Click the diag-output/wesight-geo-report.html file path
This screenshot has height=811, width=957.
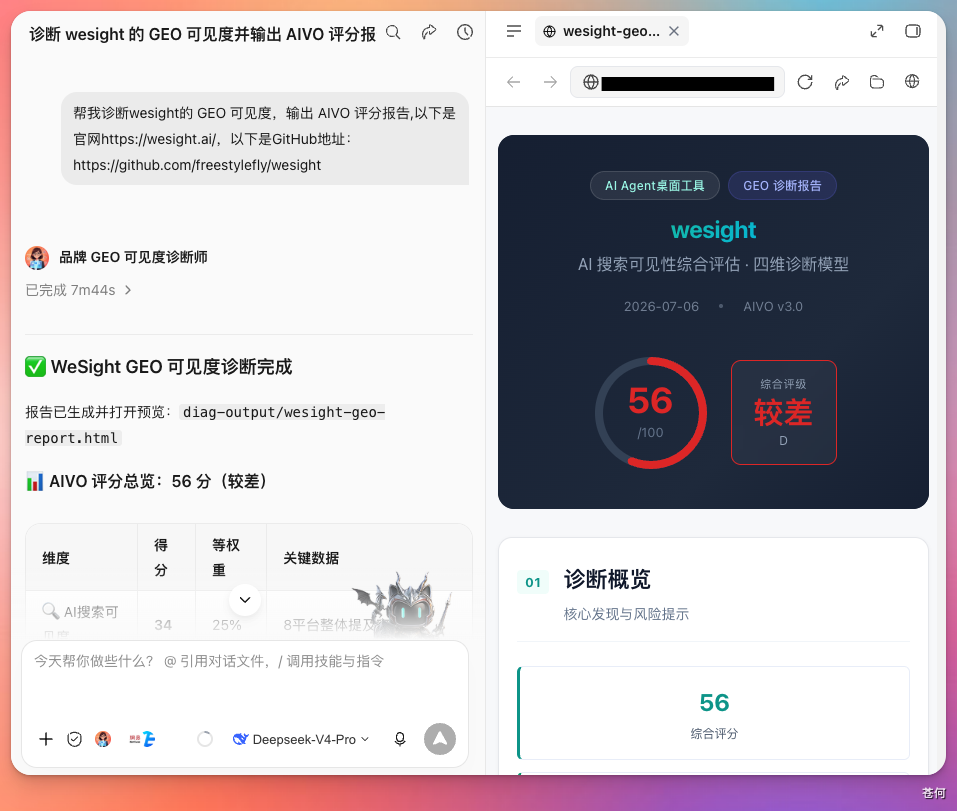(205, 425)
